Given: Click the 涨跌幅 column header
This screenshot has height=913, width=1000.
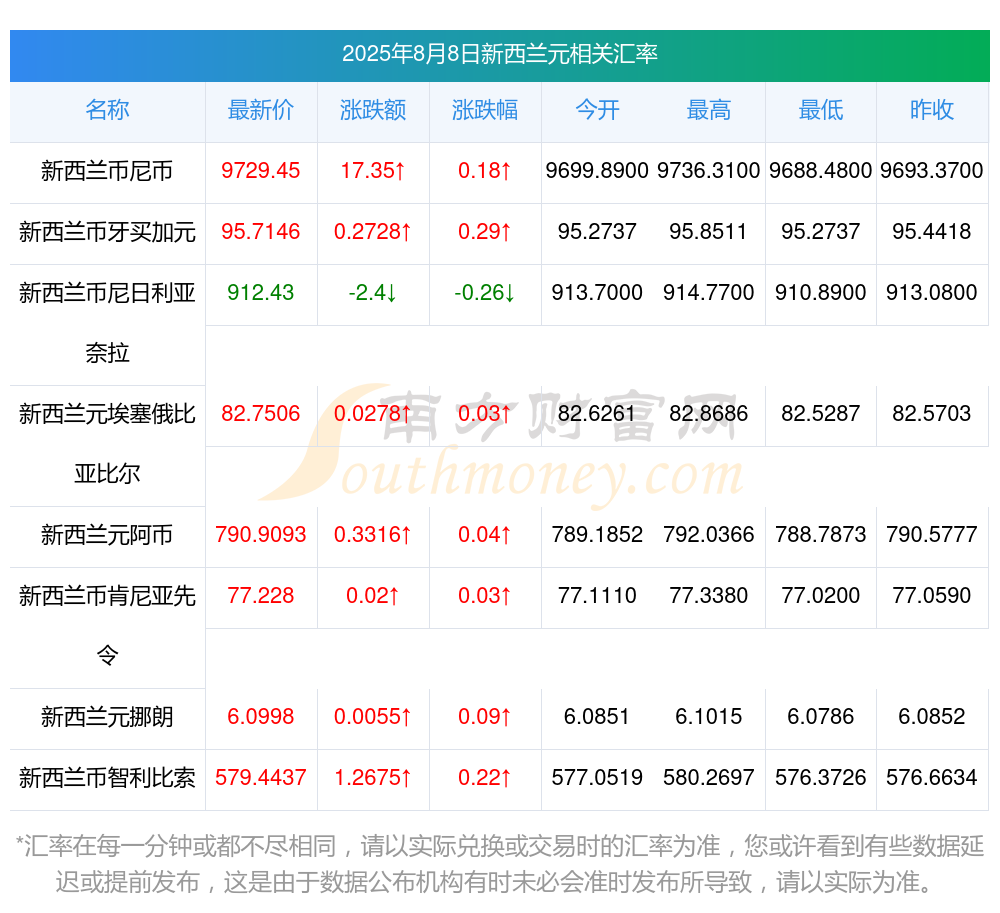Looking at the screenshot, I should tap(485, 110).
